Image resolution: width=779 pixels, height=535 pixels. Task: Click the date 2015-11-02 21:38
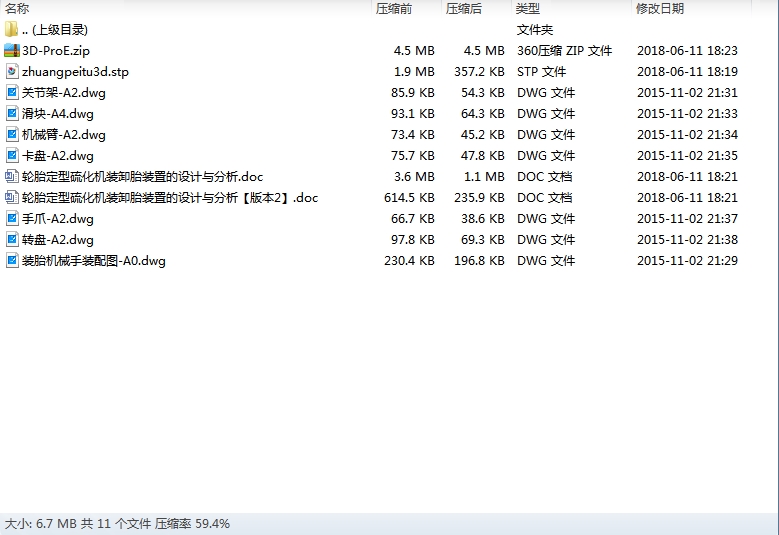point(687,239)
